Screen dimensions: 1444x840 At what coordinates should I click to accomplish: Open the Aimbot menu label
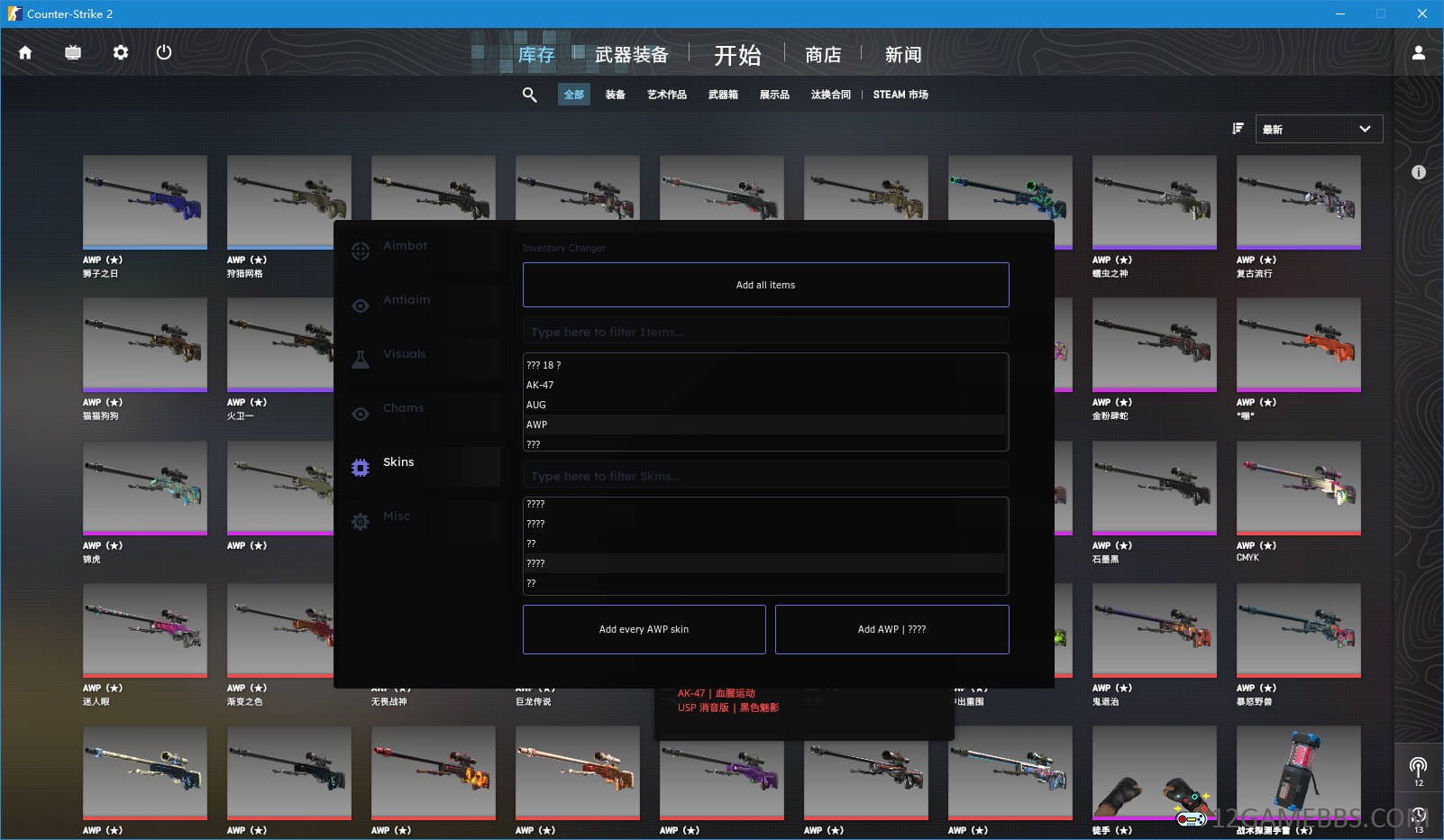[x=405, y=245]
